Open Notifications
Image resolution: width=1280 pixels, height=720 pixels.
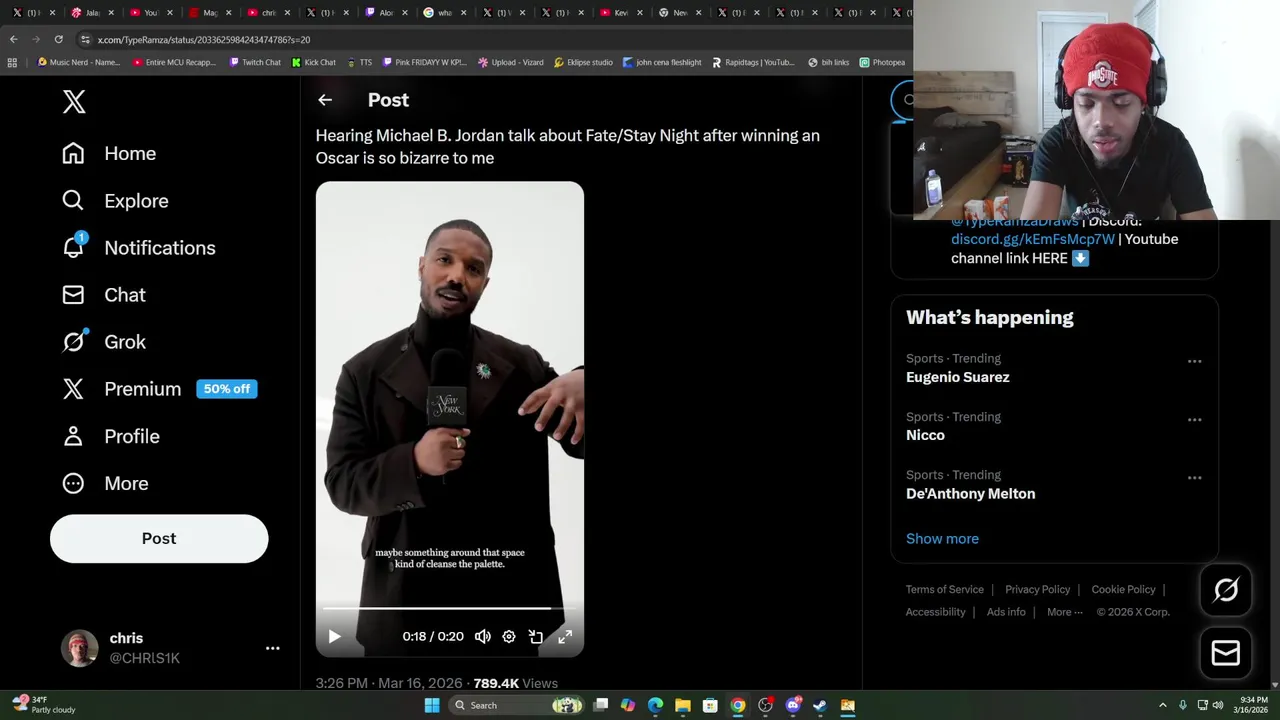[x=139, y=247]
